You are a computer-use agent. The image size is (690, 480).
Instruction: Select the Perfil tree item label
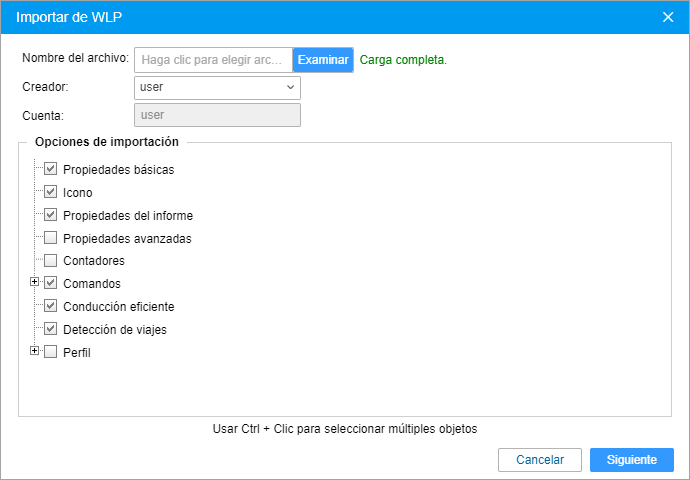(77, 353)
